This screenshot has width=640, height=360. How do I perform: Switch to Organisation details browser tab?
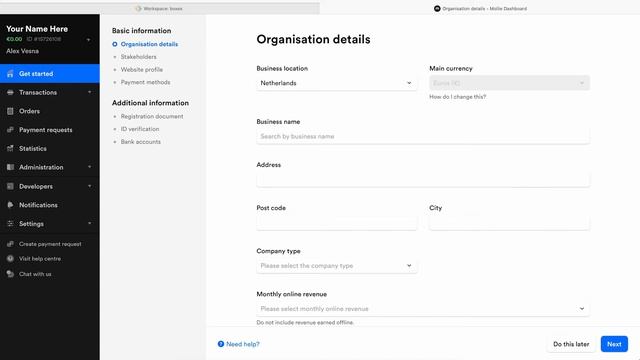[480, 8]
